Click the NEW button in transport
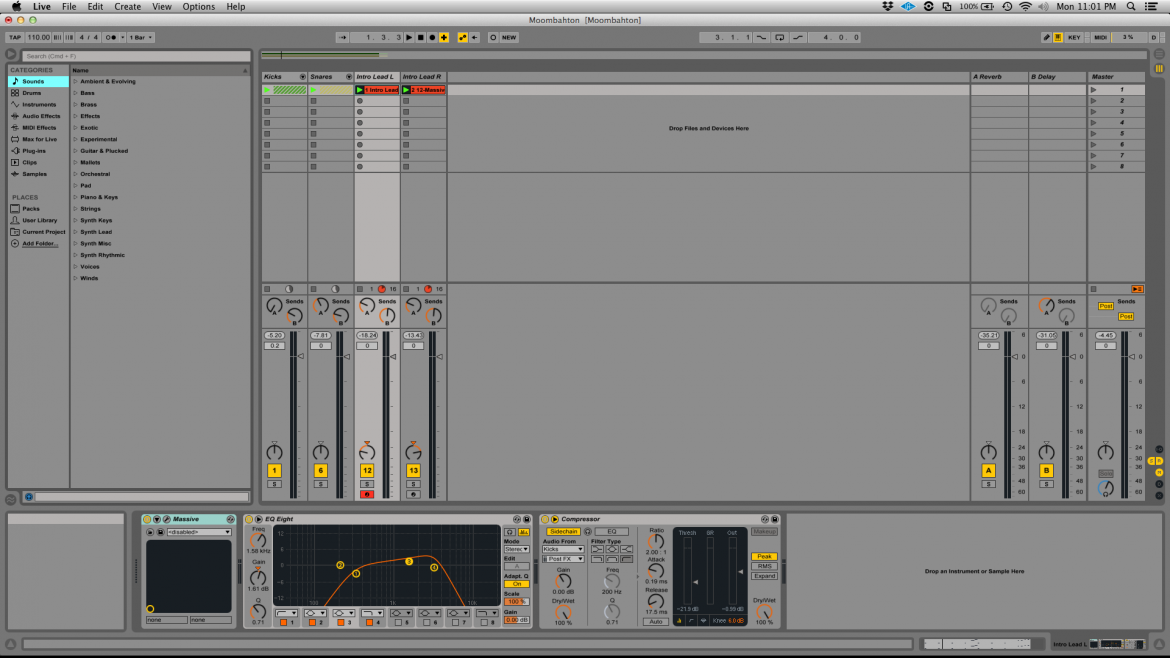1170x658 pixels. [509, 37]
